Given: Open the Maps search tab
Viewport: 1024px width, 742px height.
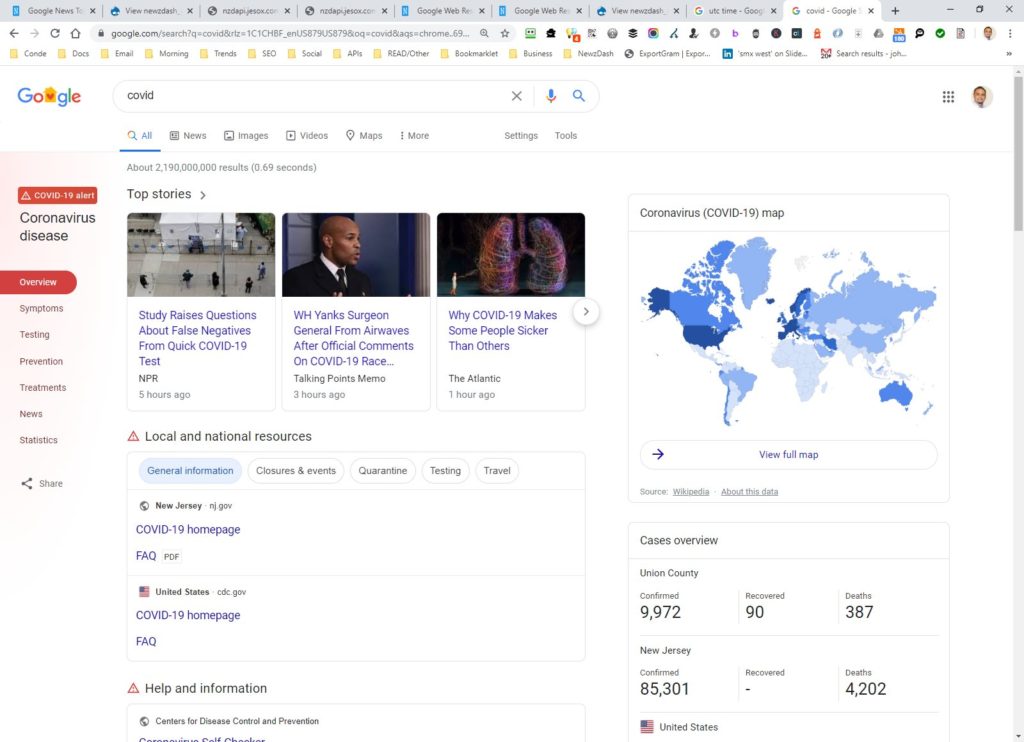Looking at the screenshot, I should [x=364, y=136].
